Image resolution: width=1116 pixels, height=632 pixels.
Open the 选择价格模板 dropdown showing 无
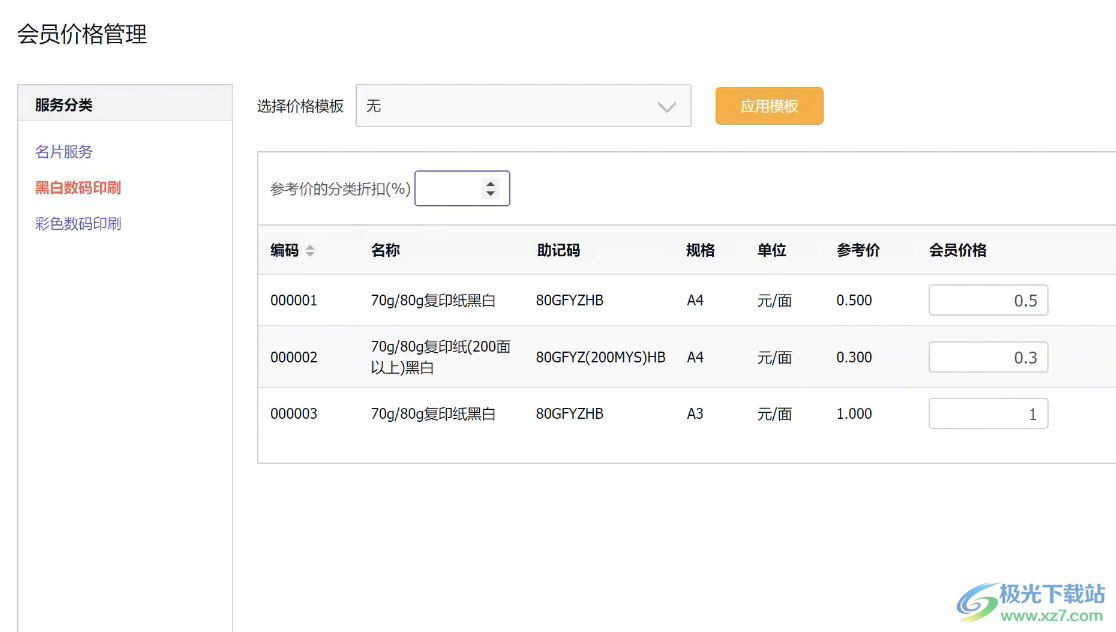(x=523, y=106)
